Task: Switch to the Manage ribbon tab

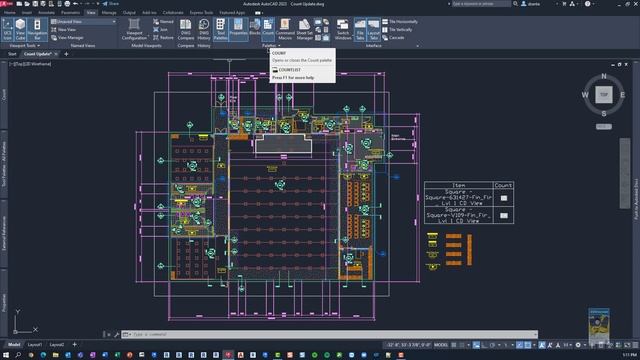Action: [109, 13]
